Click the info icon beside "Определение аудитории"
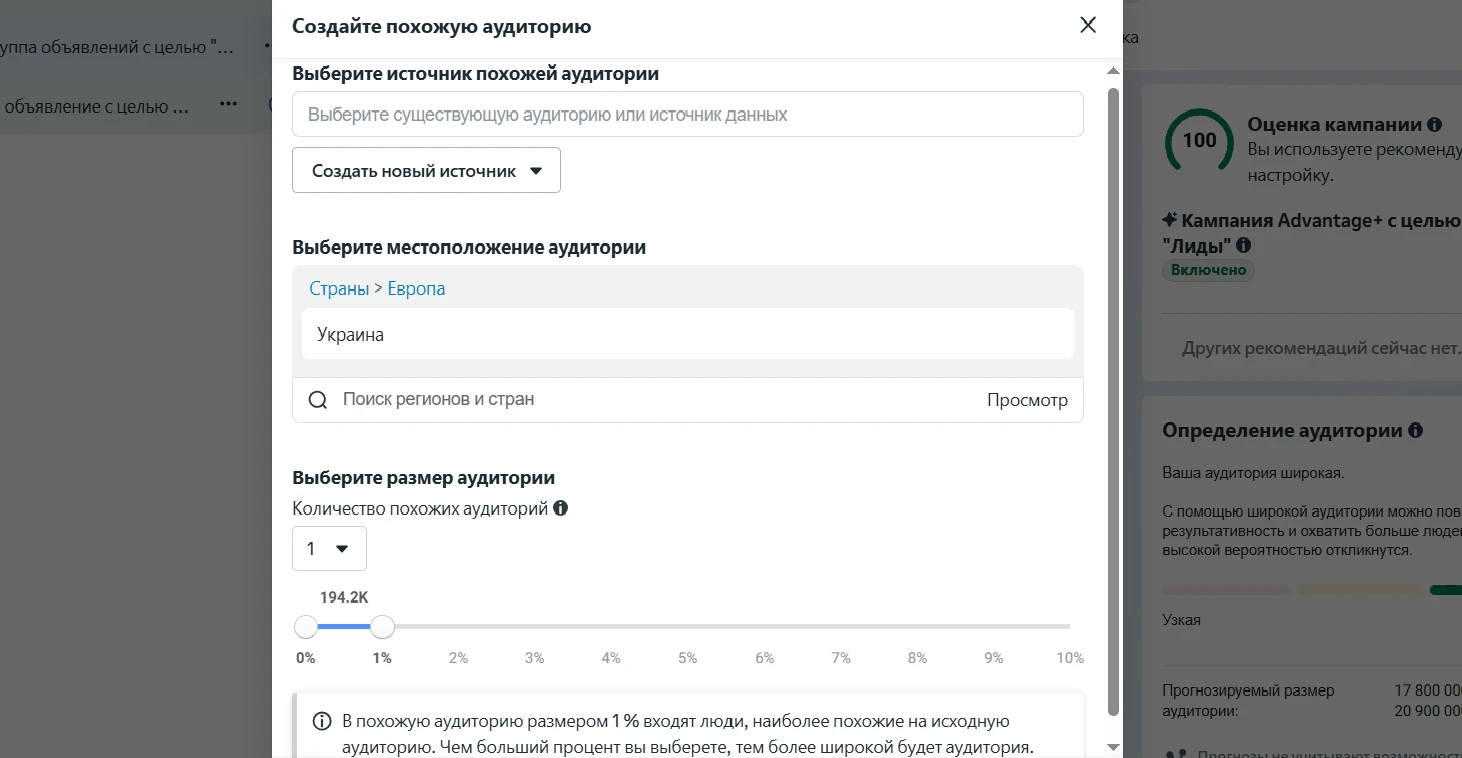The image size is (1462, 758). click(x=1415, y=430)
